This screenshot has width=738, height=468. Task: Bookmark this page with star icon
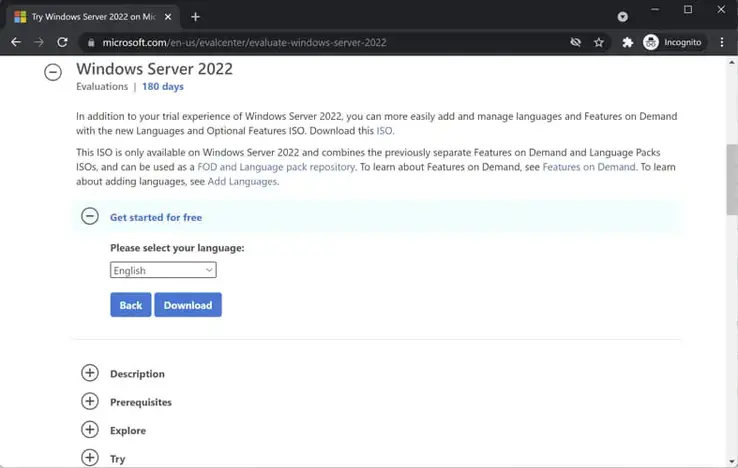point(599,42)
